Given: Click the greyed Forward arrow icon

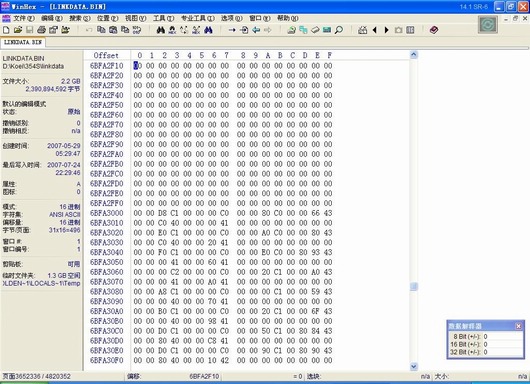Looking at the screenshot, I should [268, 30].
